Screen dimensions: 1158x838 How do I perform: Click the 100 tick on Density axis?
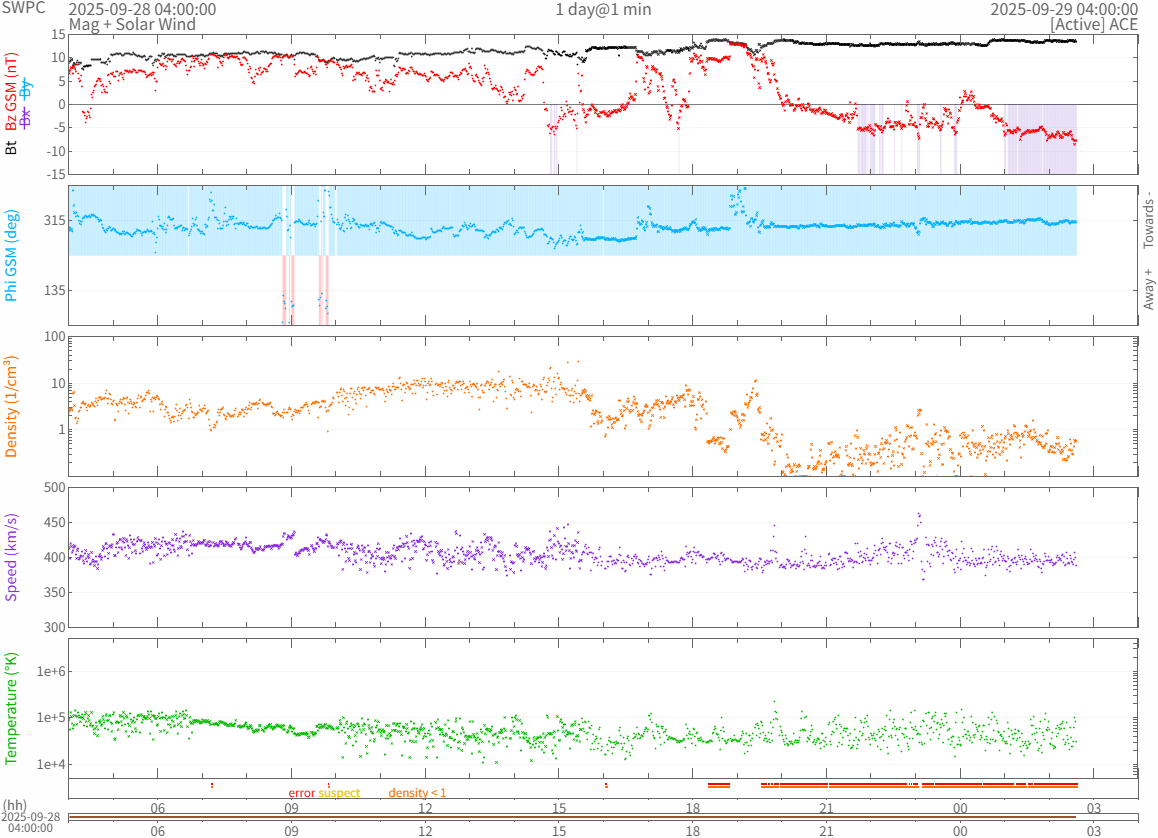(x=55, y=337)
